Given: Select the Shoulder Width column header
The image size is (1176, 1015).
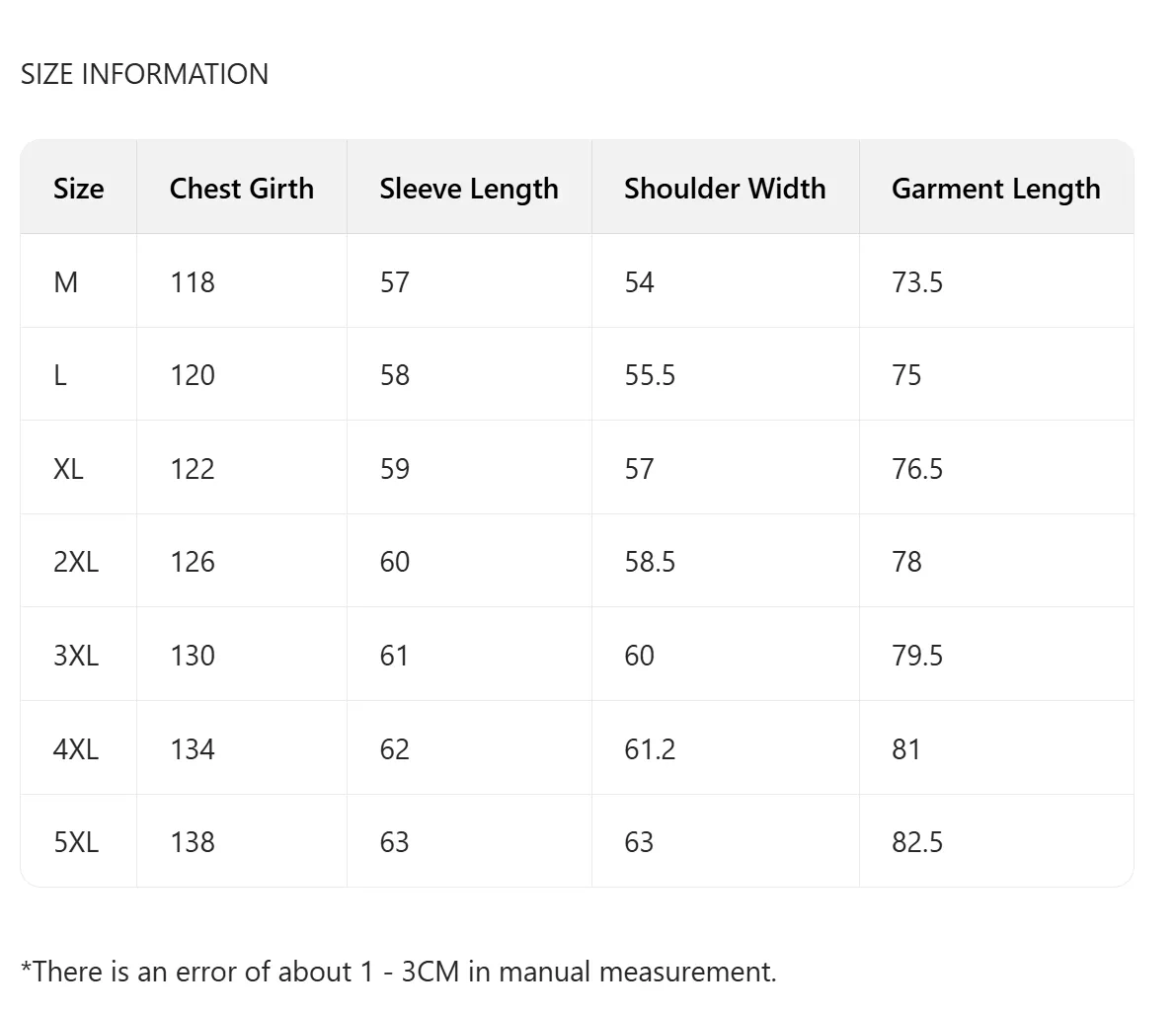Looking at the screenshot, I should [x=725, y=189].
